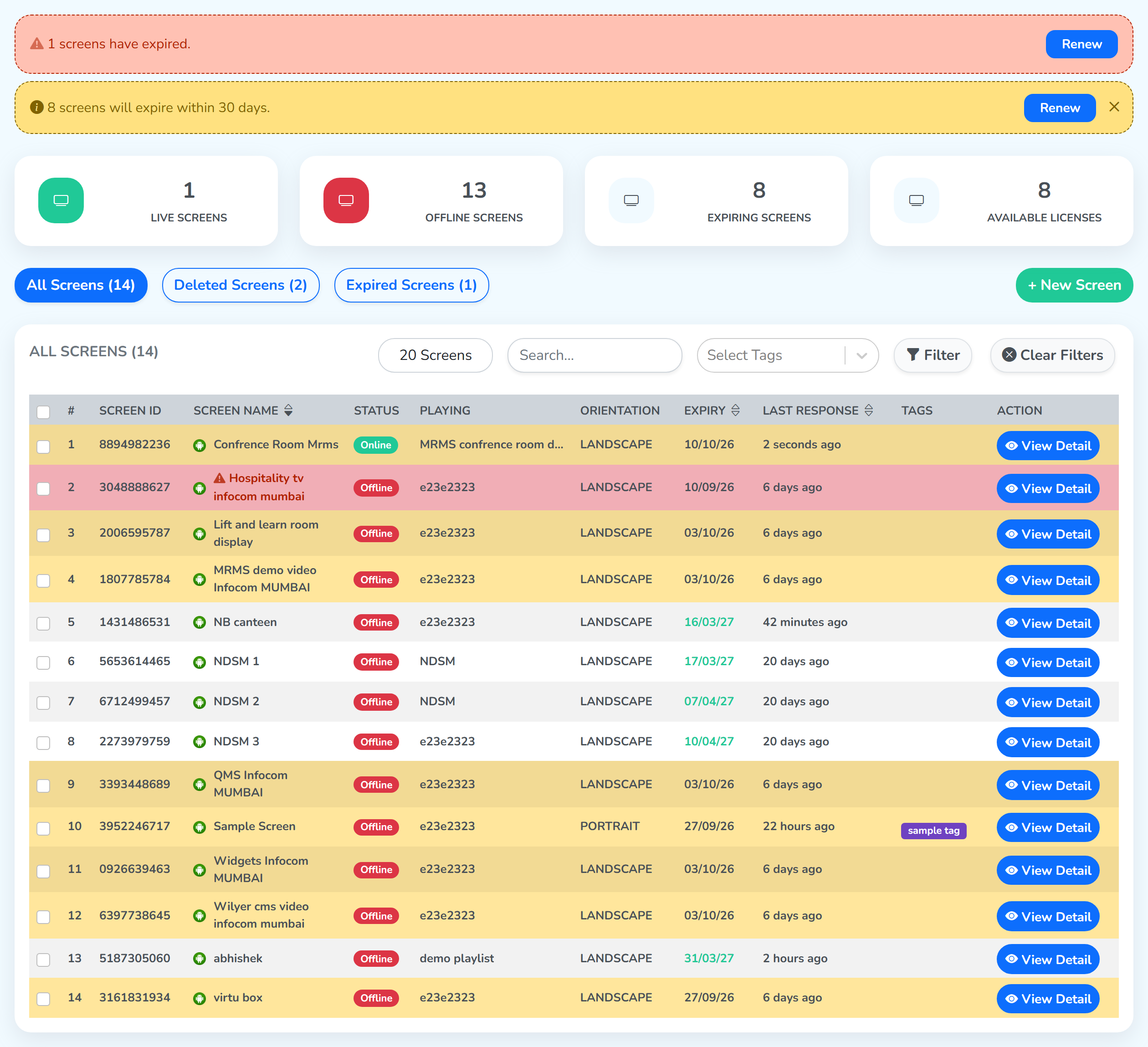The width and height of the screenshot is (1148, 1047).
Task: Click the Clear Filters button
Action: point(1052,355)
